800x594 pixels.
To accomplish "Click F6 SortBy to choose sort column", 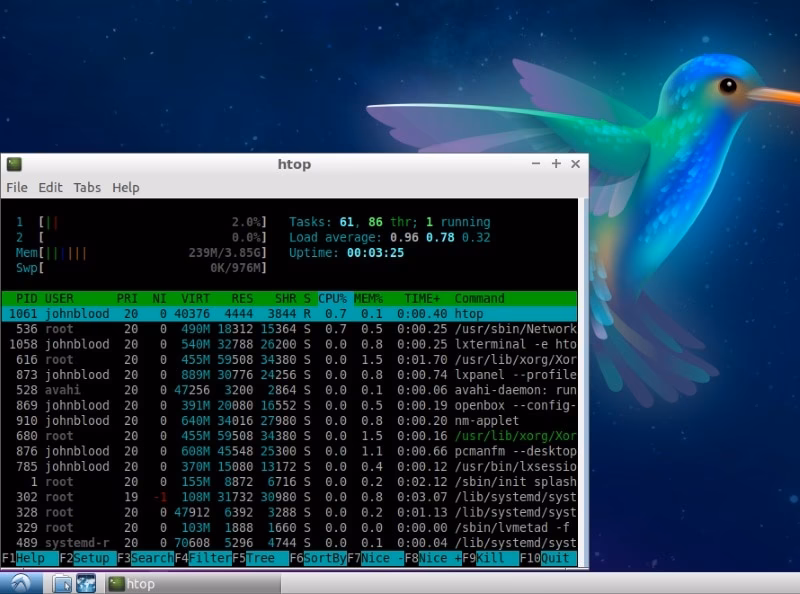I will [x=318, y=558].
